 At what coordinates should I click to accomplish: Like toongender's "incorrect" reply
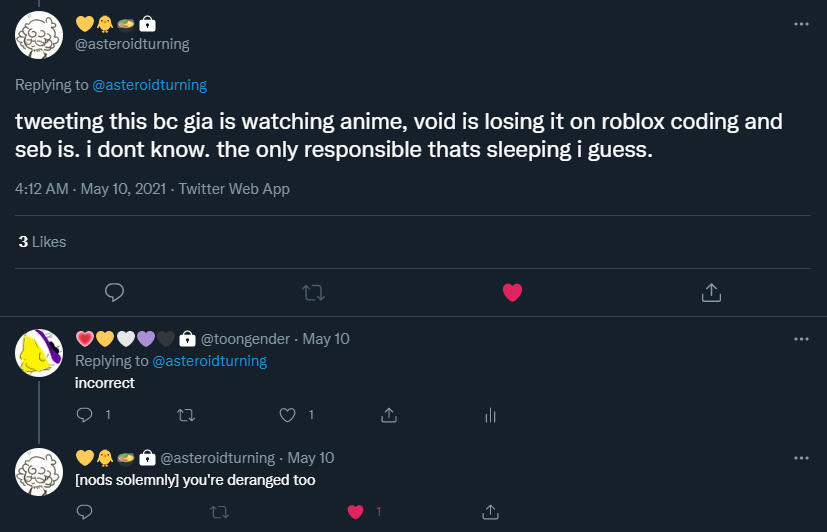click(288, 414)
